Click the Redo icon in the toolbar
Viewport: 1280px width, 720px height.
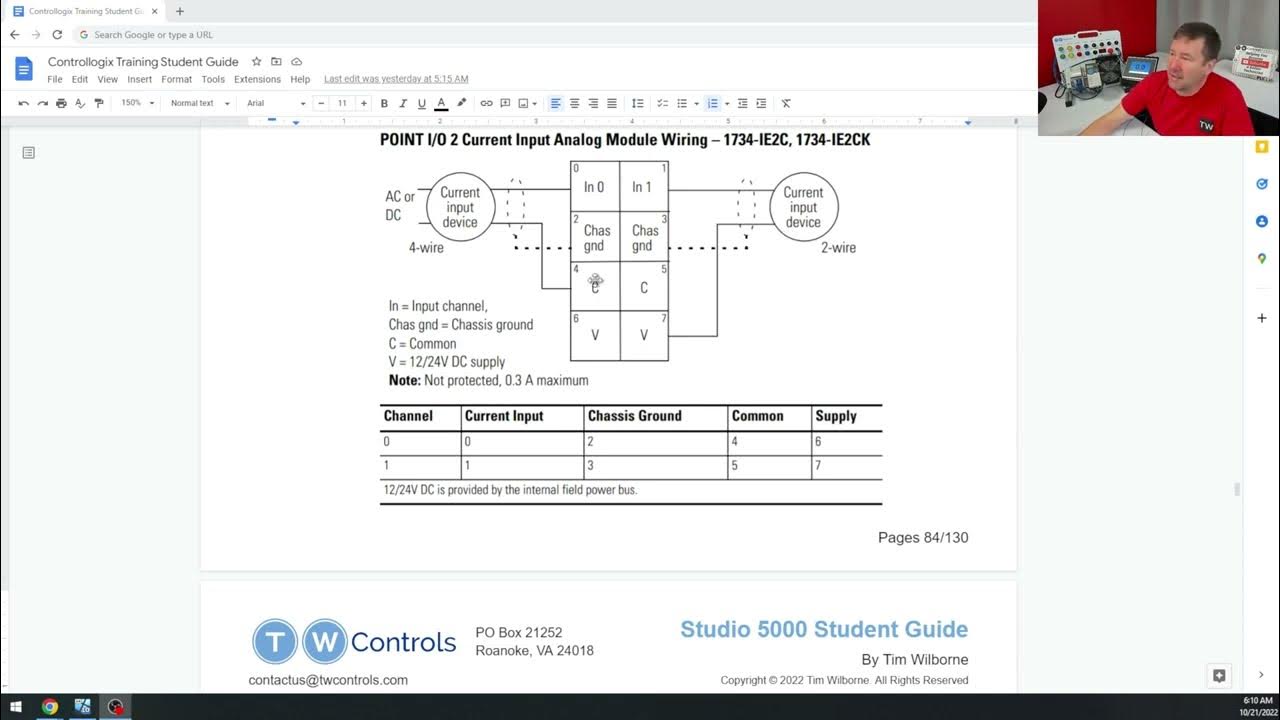42,103
